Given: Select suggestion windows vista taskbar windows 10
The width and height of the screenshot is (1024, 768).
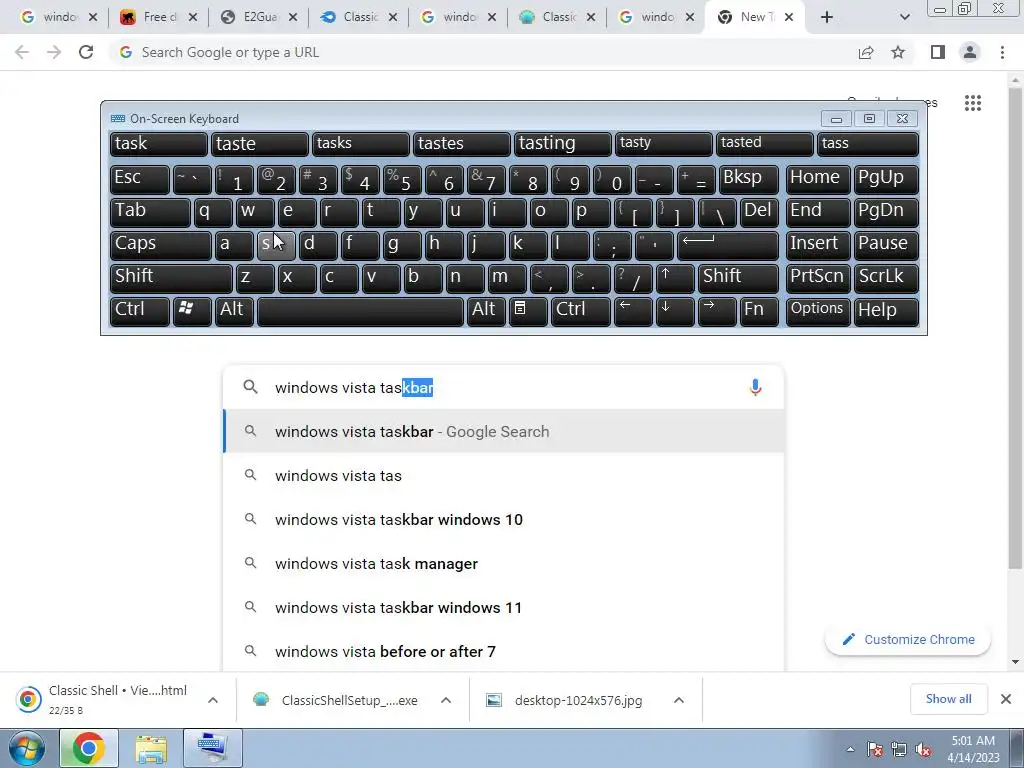Looking at the screenshot, I should (504, 520).
